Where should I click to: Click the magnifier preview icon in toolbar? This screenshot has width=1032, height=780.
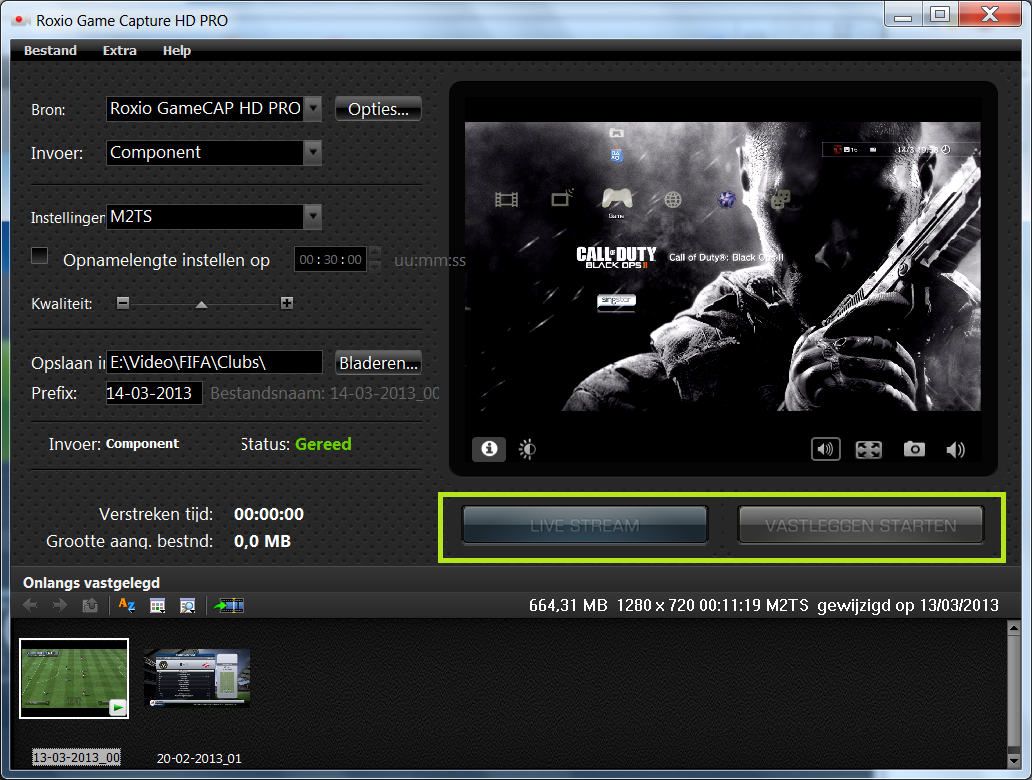pos(188,606)
